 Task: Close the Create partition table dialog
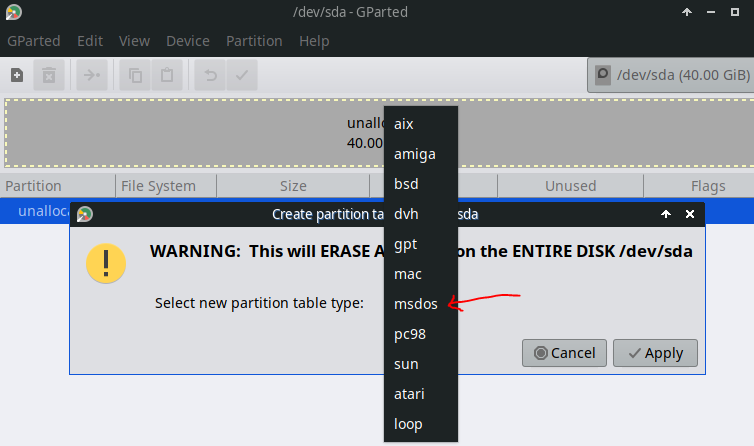click(690, 214)
